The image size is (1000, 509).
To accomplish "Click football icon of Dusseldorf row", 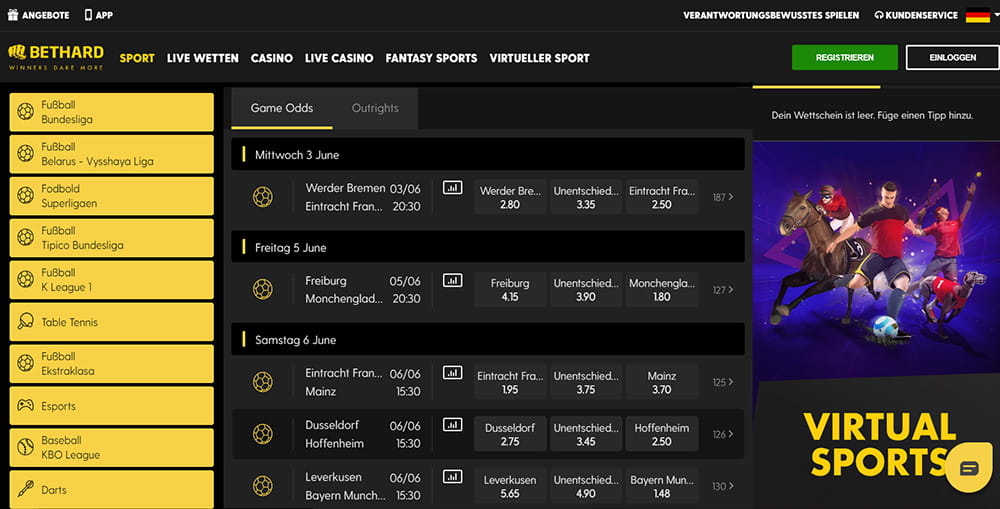I will click(x=262, y=434).
